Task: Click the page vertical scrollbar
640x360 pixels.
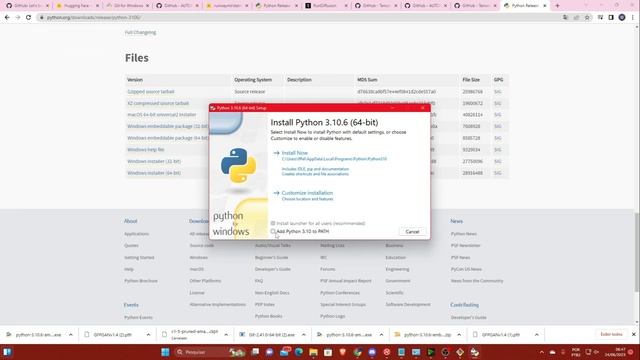Action: (637, 252)
